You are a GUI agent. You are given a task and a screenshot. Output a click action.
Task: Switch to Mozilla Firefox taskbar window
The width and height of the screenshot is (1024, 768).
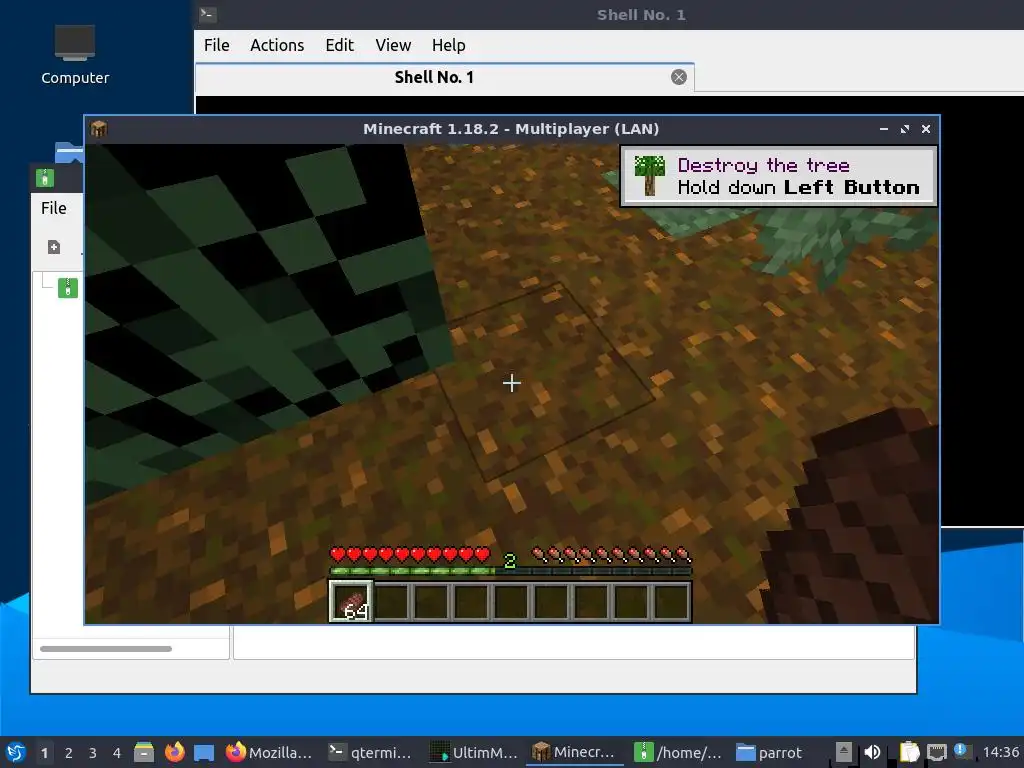[269, 752]
